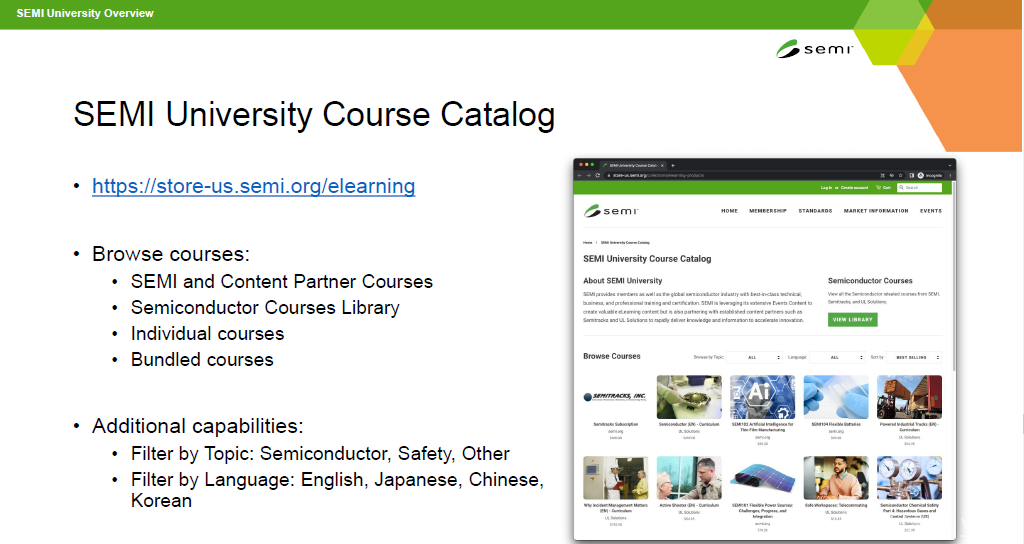Open the Semiconductor Chemical Safety course image
Screen dimensions: 1024x544
coord(909,477)
